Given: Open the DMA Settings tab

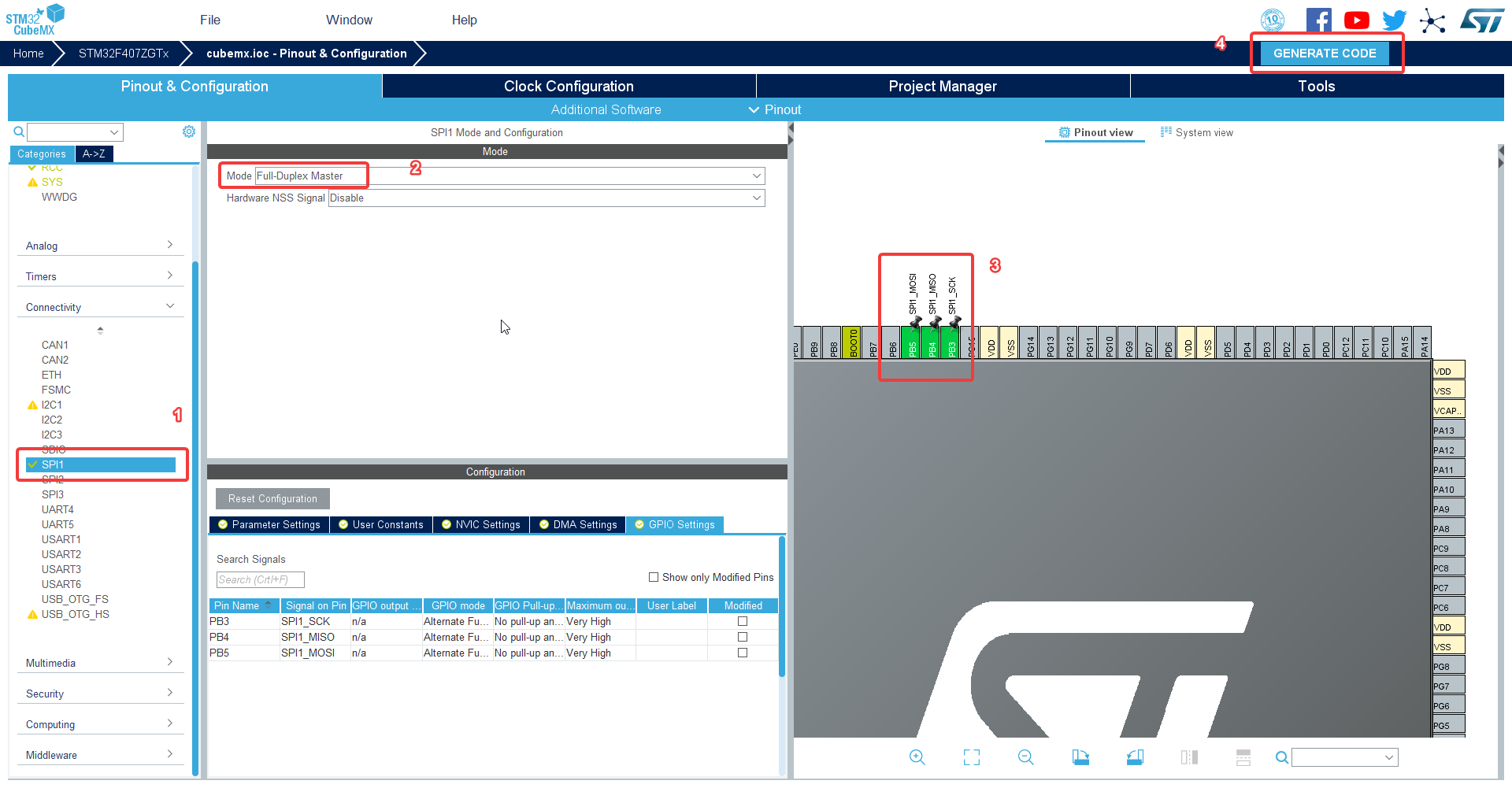Looking at the screenshot, I should [x=579, y=524].
